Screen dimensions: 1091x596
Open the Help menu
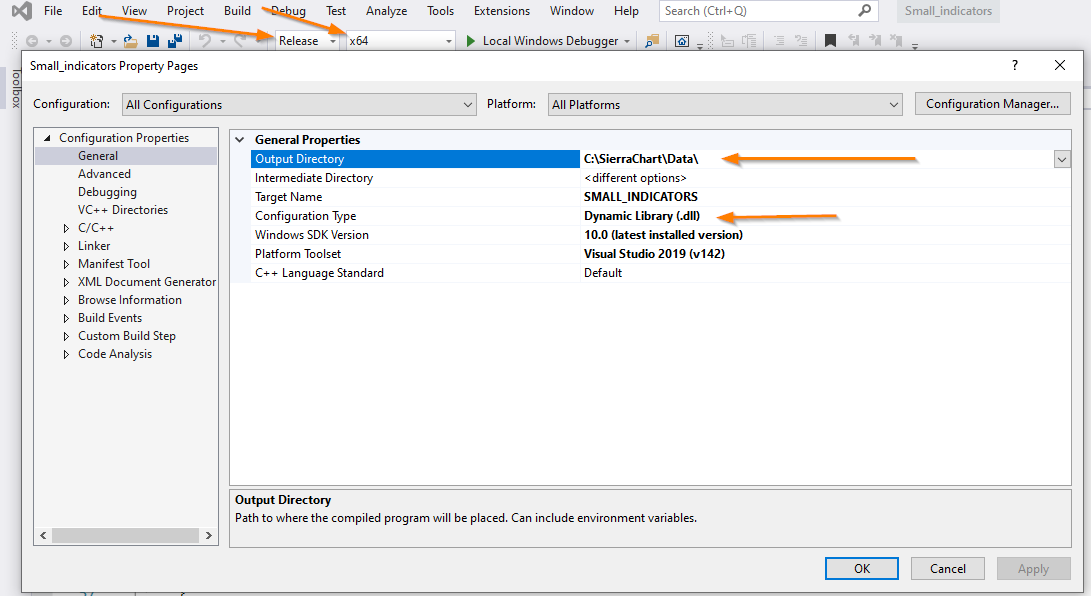pos(626,10)
